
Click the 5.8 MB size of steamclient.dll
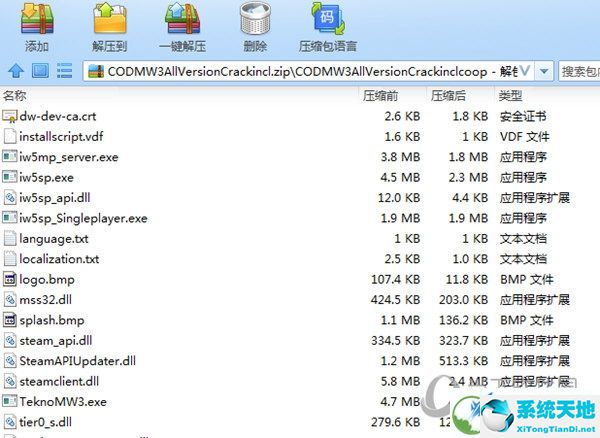click(400, 381)
